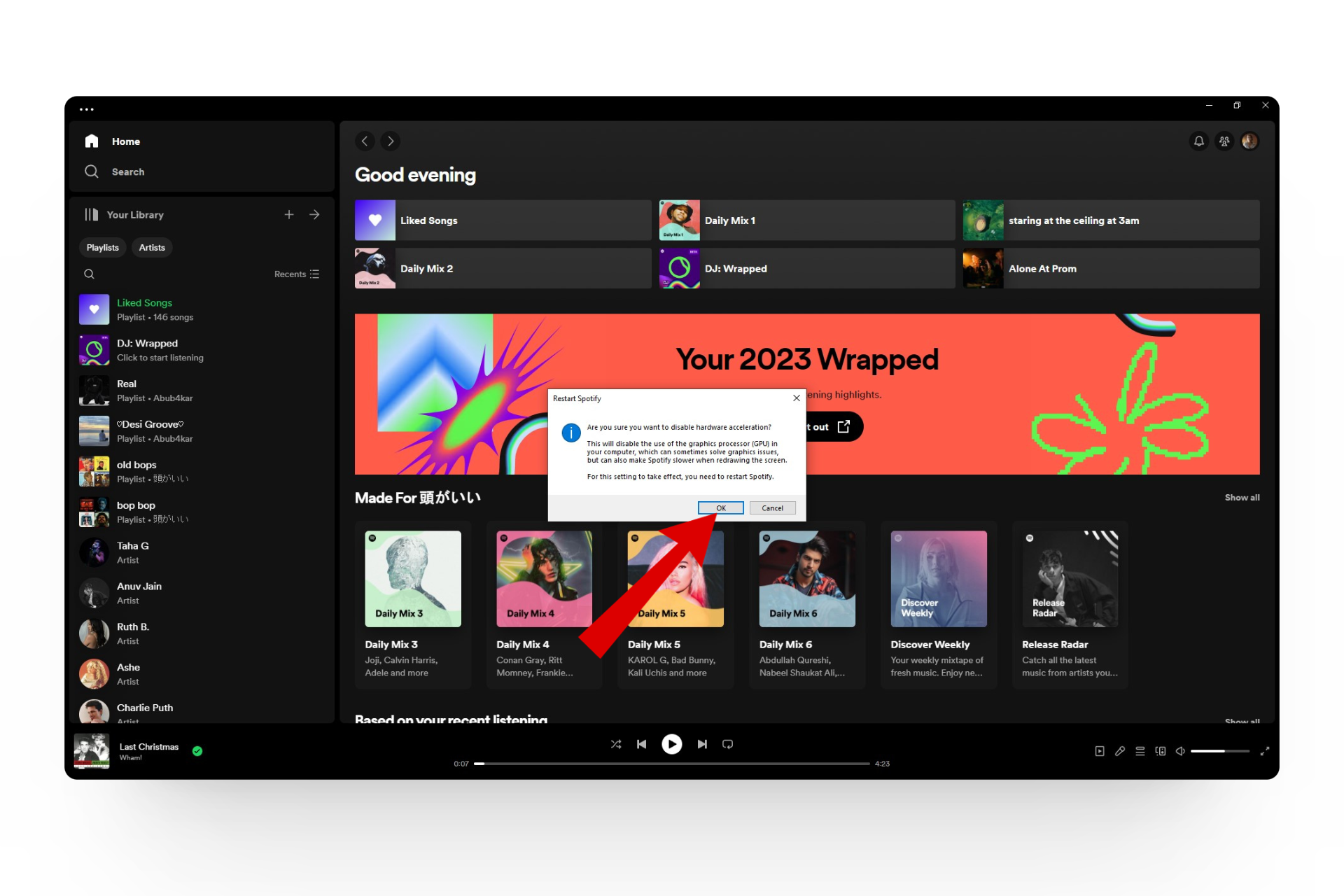Viewport: 1344px width, 896px height.
Task: Click the plus icon to create playlist
Action: point(289,215)
